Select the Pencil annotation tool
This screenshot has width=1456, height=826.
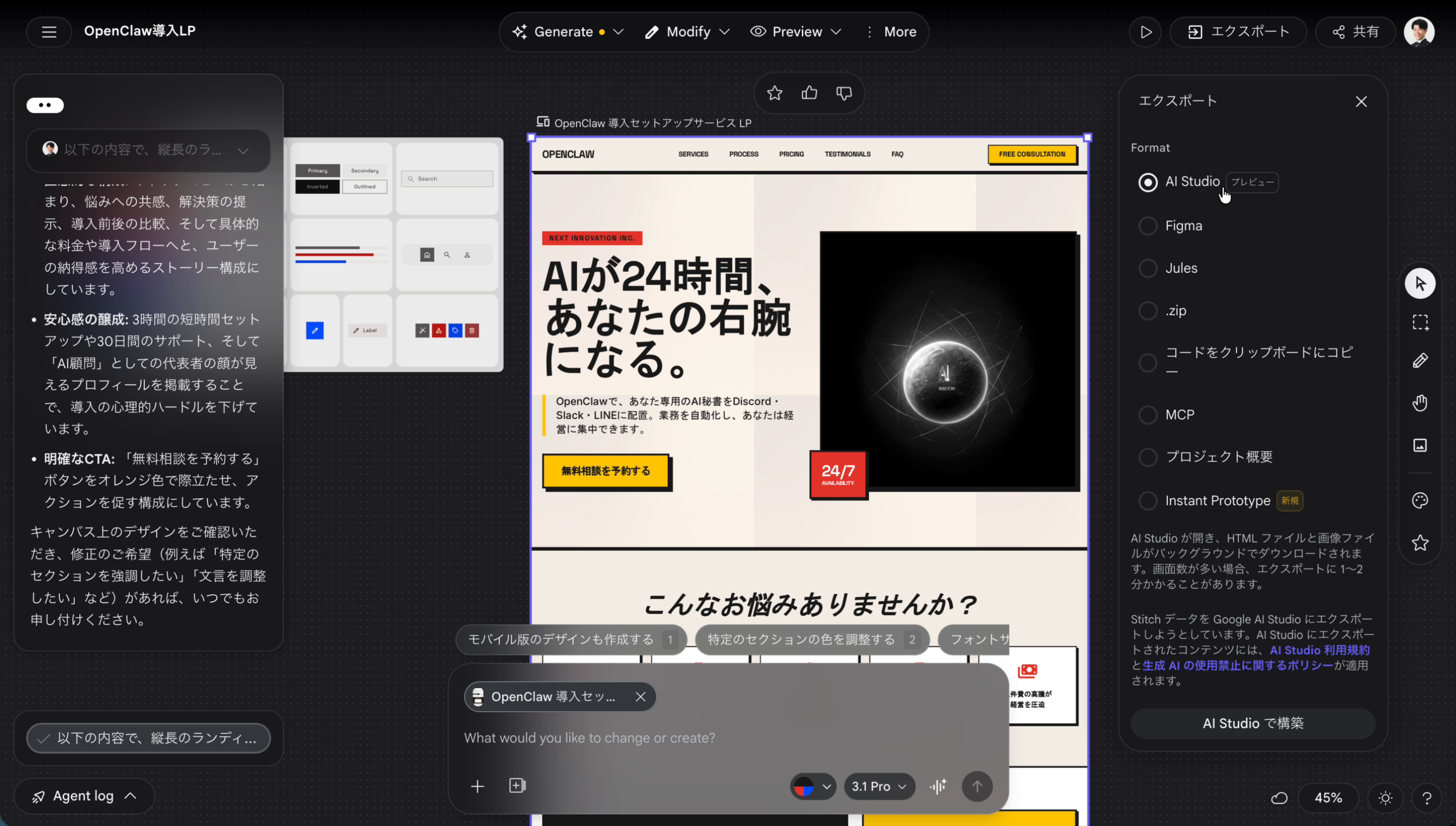1420,359
